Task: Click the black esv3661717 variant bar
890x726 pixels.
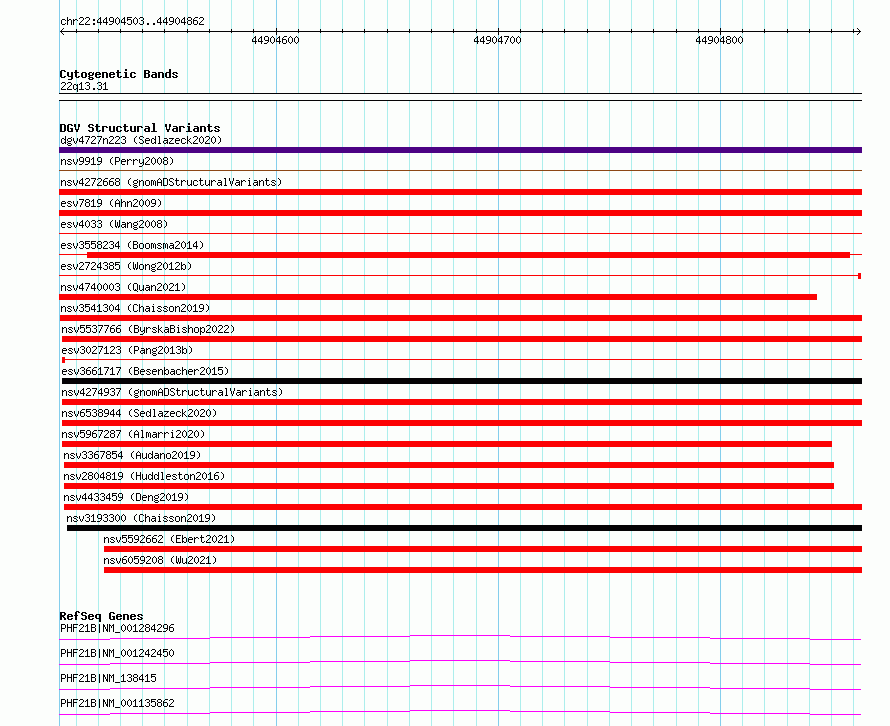Action: click(462, 381)
